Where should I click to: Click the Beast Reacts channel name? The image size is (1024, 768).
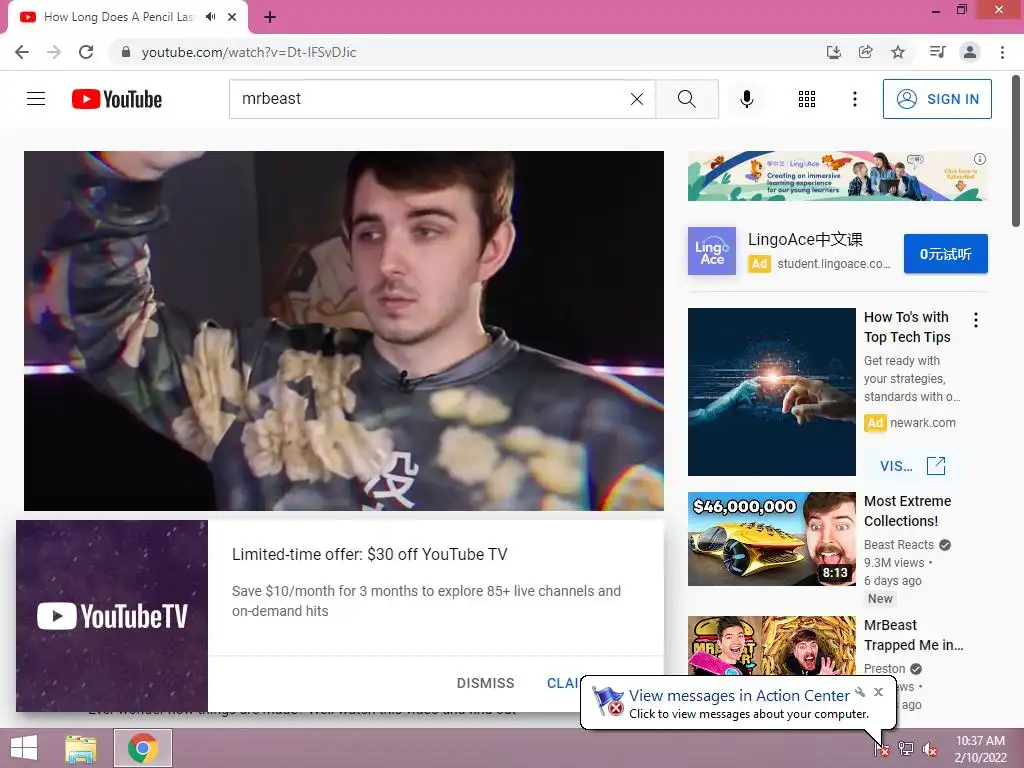899,545
